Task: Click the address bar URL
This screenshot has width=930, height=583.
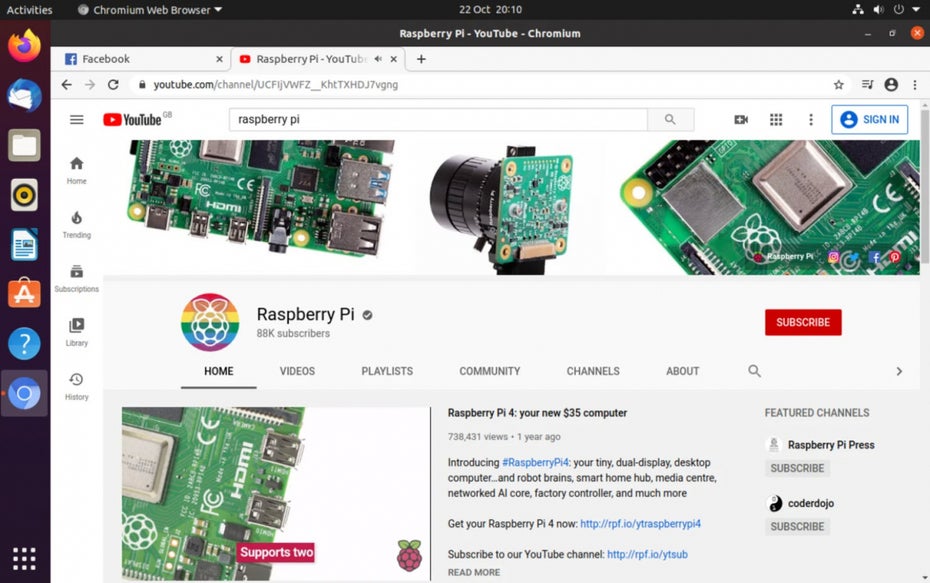Action: pos(276,85)
